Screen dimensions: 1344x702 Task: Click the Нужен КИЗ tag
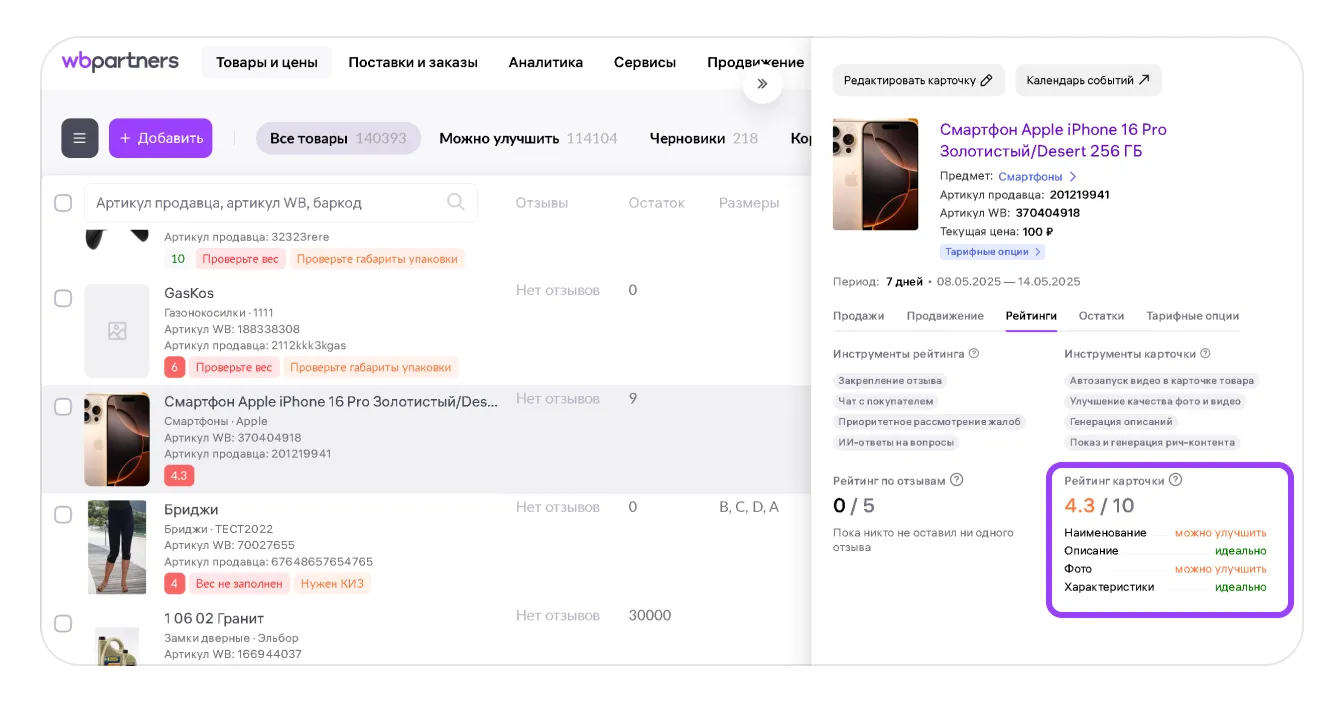point(331,583)
